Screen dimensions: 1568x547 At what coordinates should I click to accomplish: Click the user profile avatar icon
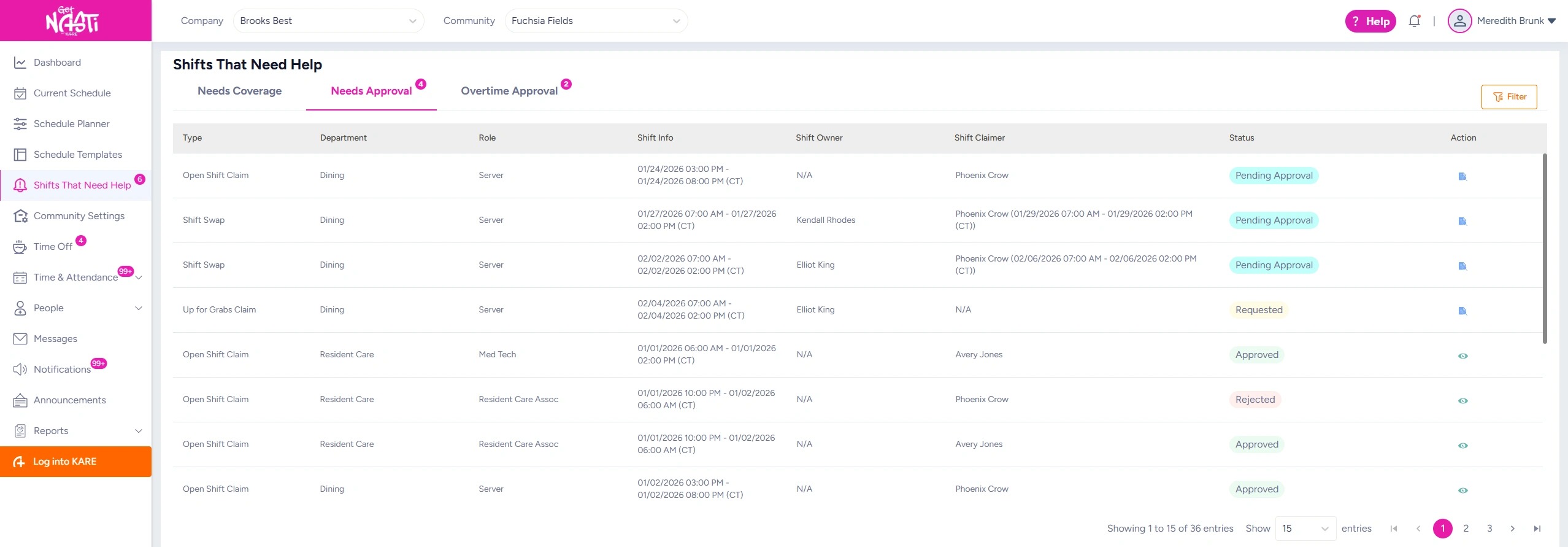point(1459,21)
